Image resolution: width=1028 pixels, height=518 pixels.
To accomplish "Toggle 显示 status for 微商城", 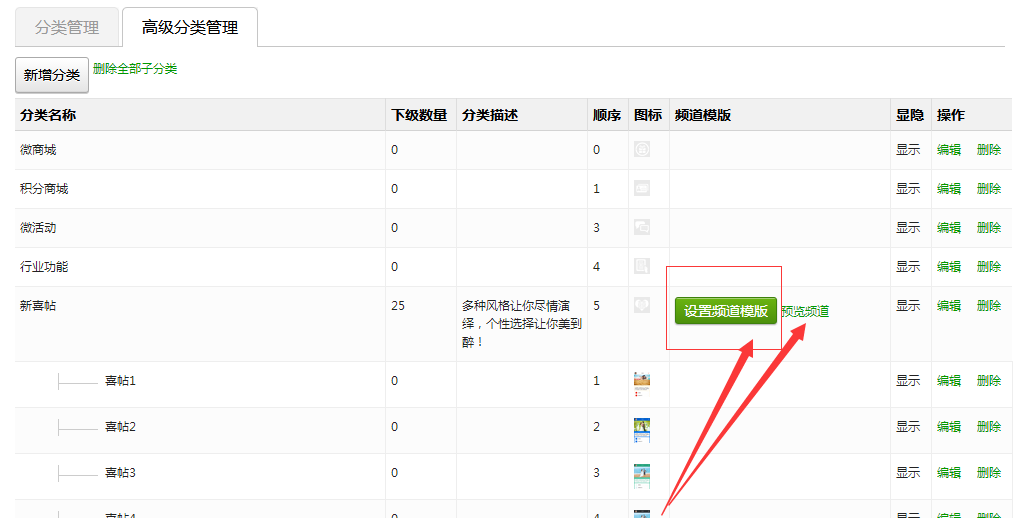I will (908, 150).
